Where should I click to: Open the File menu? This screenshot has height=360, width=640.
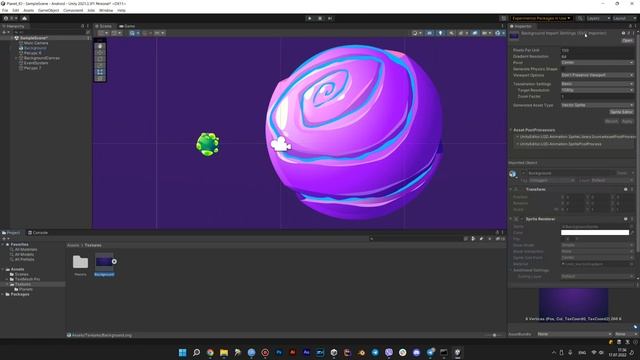pyautogui.click(x=5, y=10)
